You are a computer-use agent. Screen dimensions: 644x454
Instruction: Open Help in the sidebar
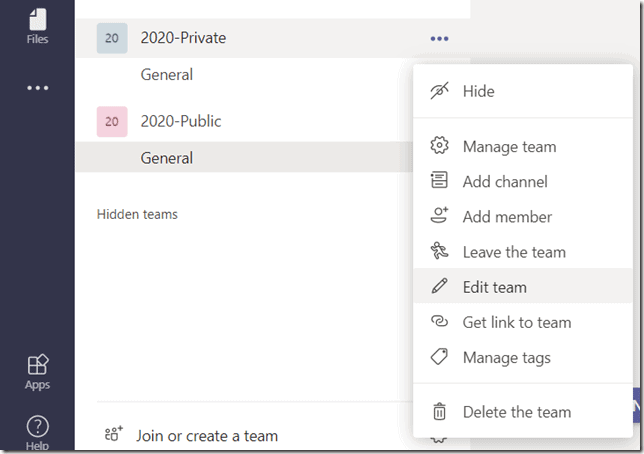coord(37,433)
